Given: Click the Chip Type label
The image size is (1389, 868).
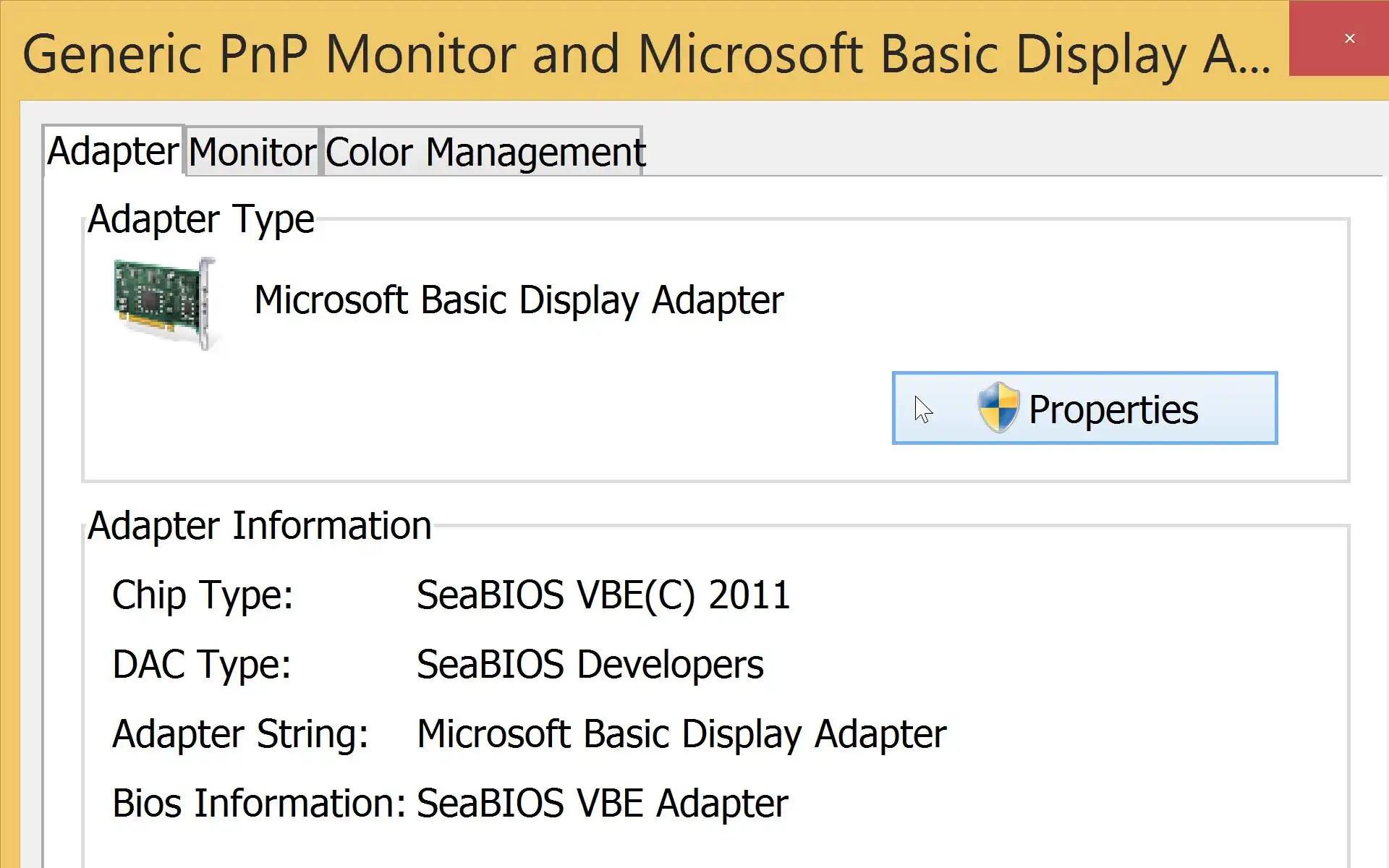Looking at the screenshot, I should 203,595.
